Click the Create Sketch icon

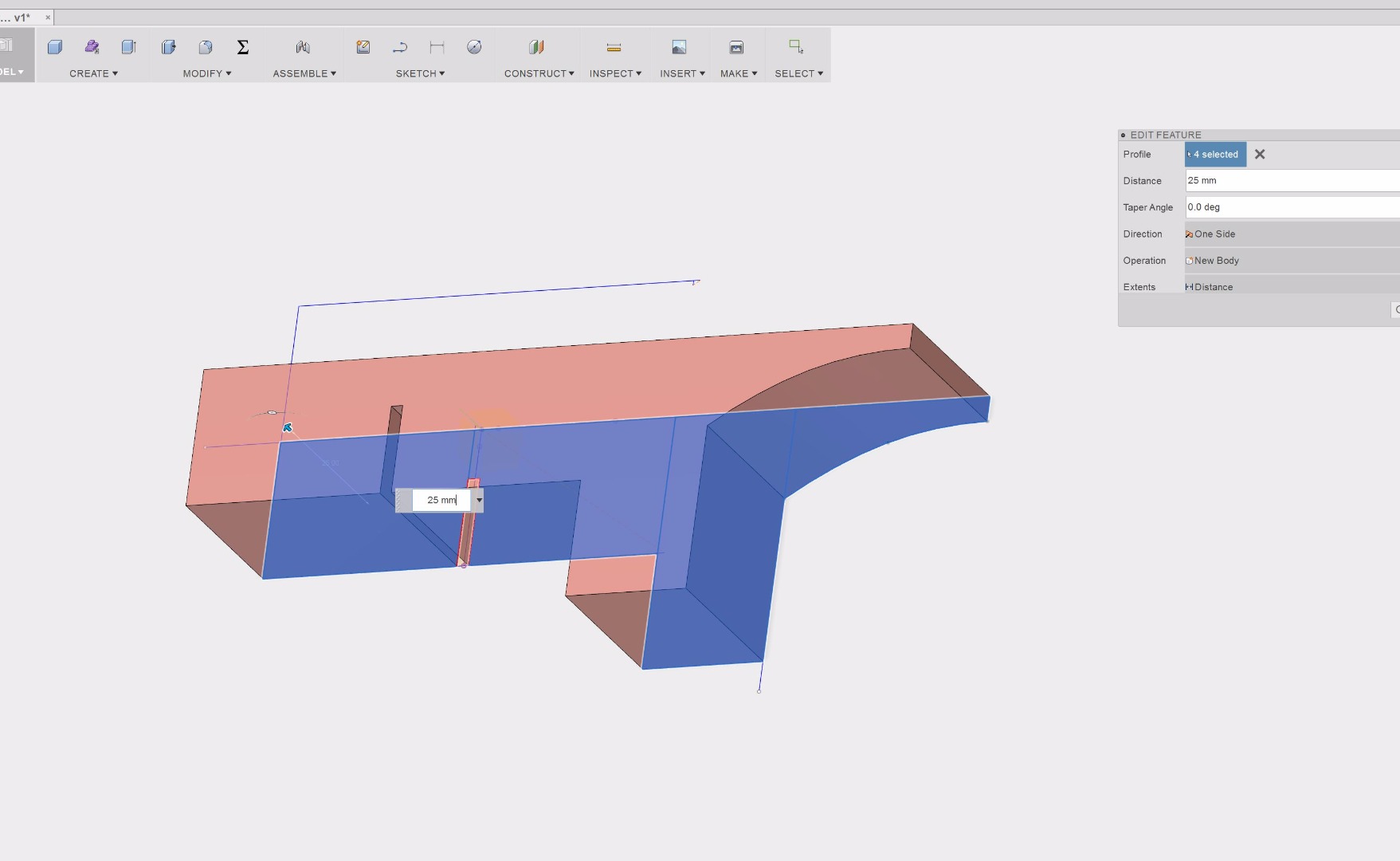pyautogui.click(x=363, y=47)
